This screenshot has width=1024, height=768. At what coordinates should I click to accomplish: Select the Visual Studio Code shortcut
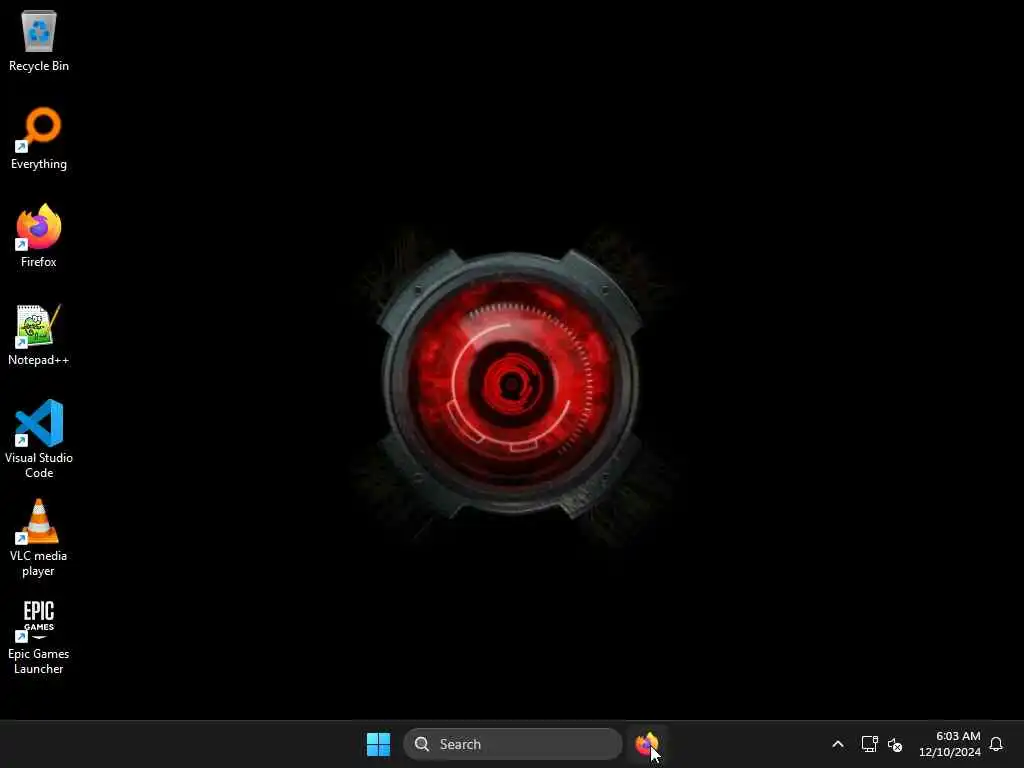39,439
